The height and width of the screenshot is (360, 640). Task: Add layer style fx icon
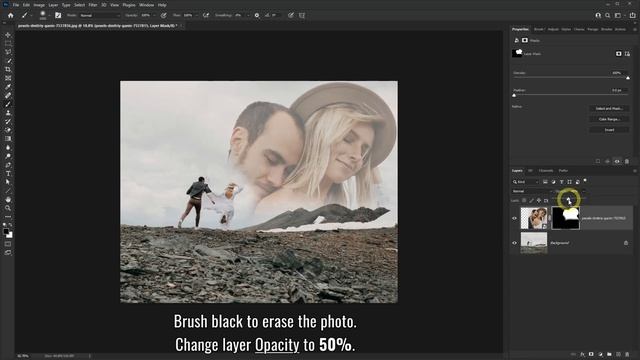point(582,354)
